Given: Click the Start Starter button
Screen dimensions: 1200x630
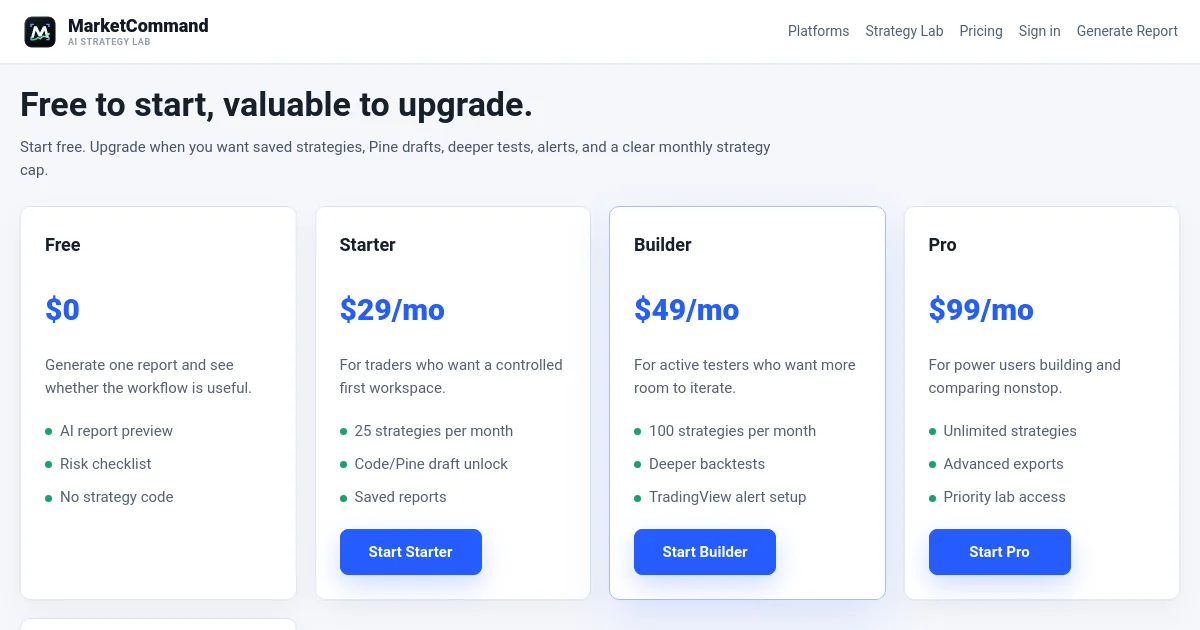Looking at the screenshot, I should (x=411, y=552).
